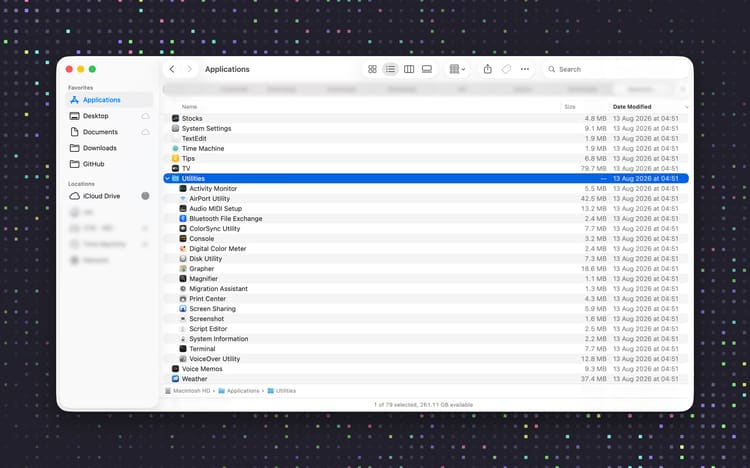
Task: Select the Stocks app icon
Action: point(175,118)
